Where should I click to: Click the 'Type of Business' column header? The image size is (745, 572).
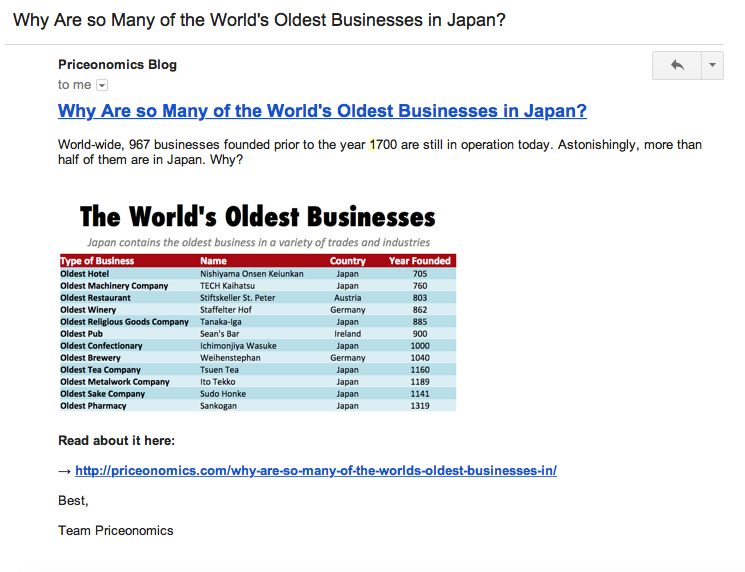click(x=97, y=261)
